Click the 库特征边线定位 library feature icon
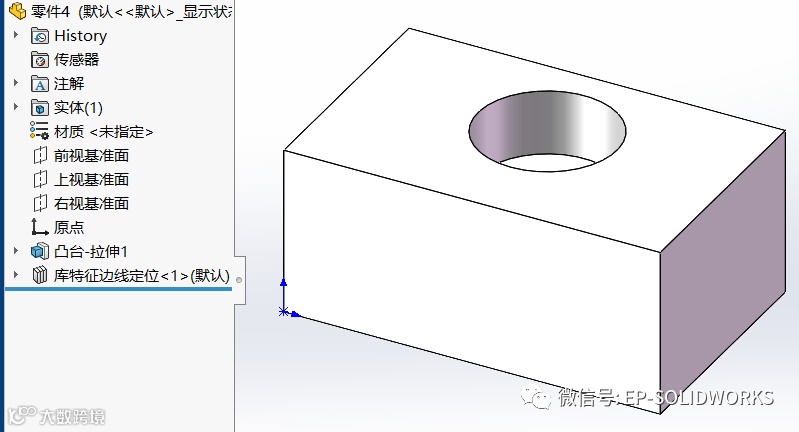Image resolution: width=799 pixels, height=432 pixels. click(x=40, y=276)
